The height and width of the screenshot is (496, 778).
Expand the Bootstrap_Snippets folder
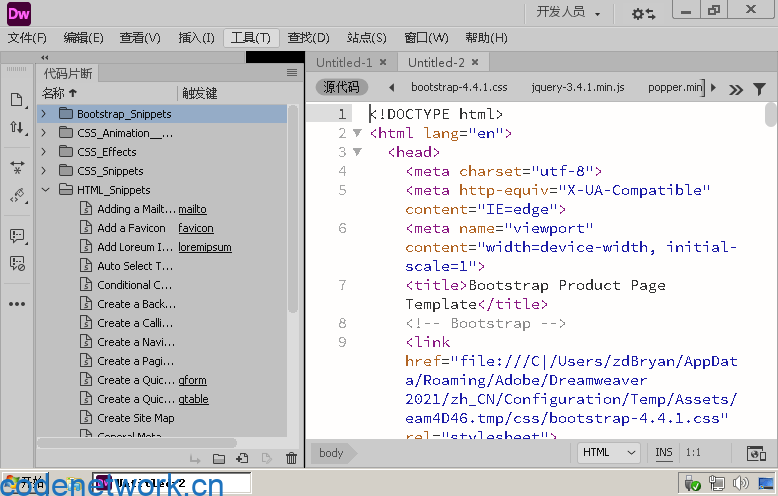pos(44,114)
